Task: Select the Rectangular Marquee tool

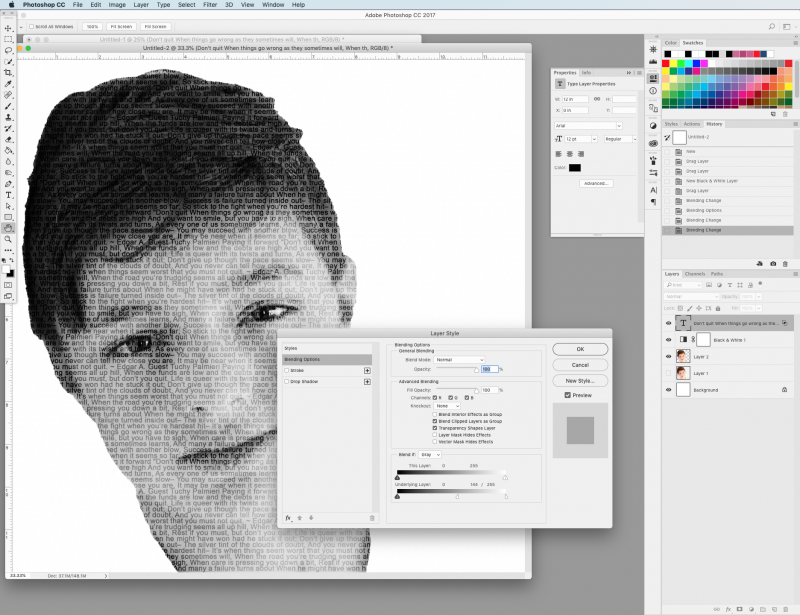Action: click(8, 39)
